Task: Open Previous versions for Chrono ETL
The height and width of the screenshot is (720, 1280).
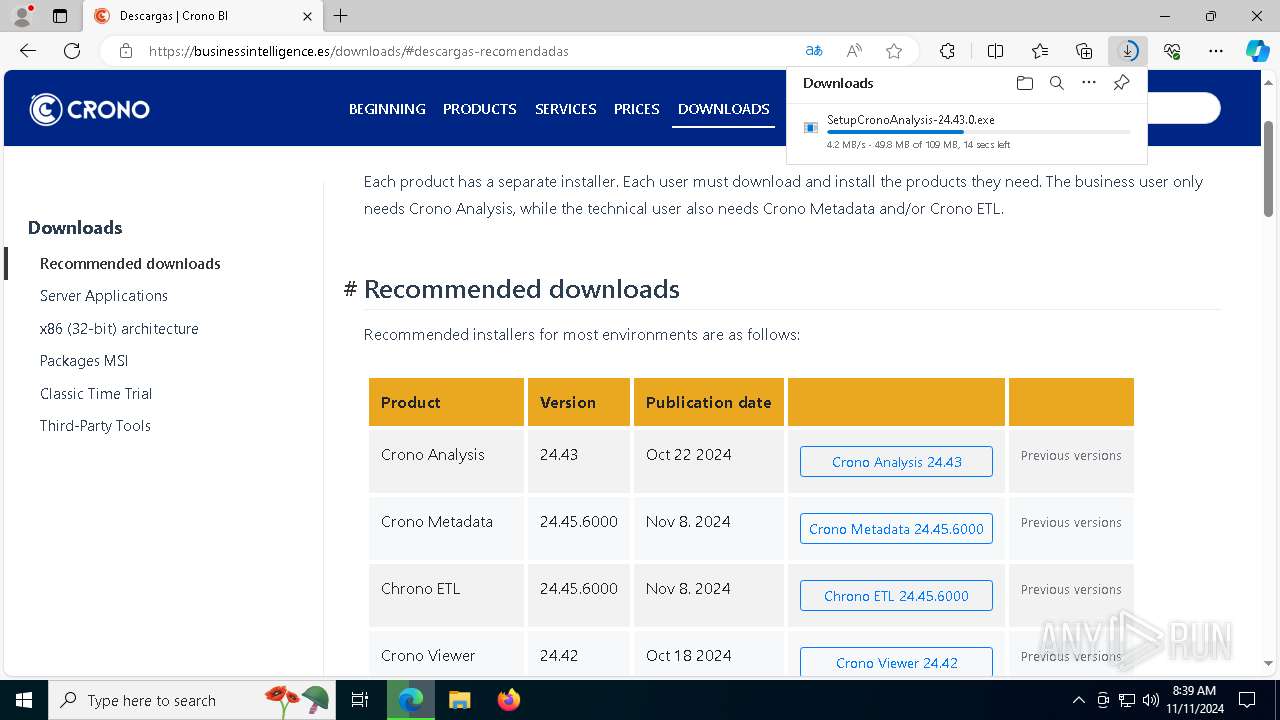Action: [x=1071, y=590]
